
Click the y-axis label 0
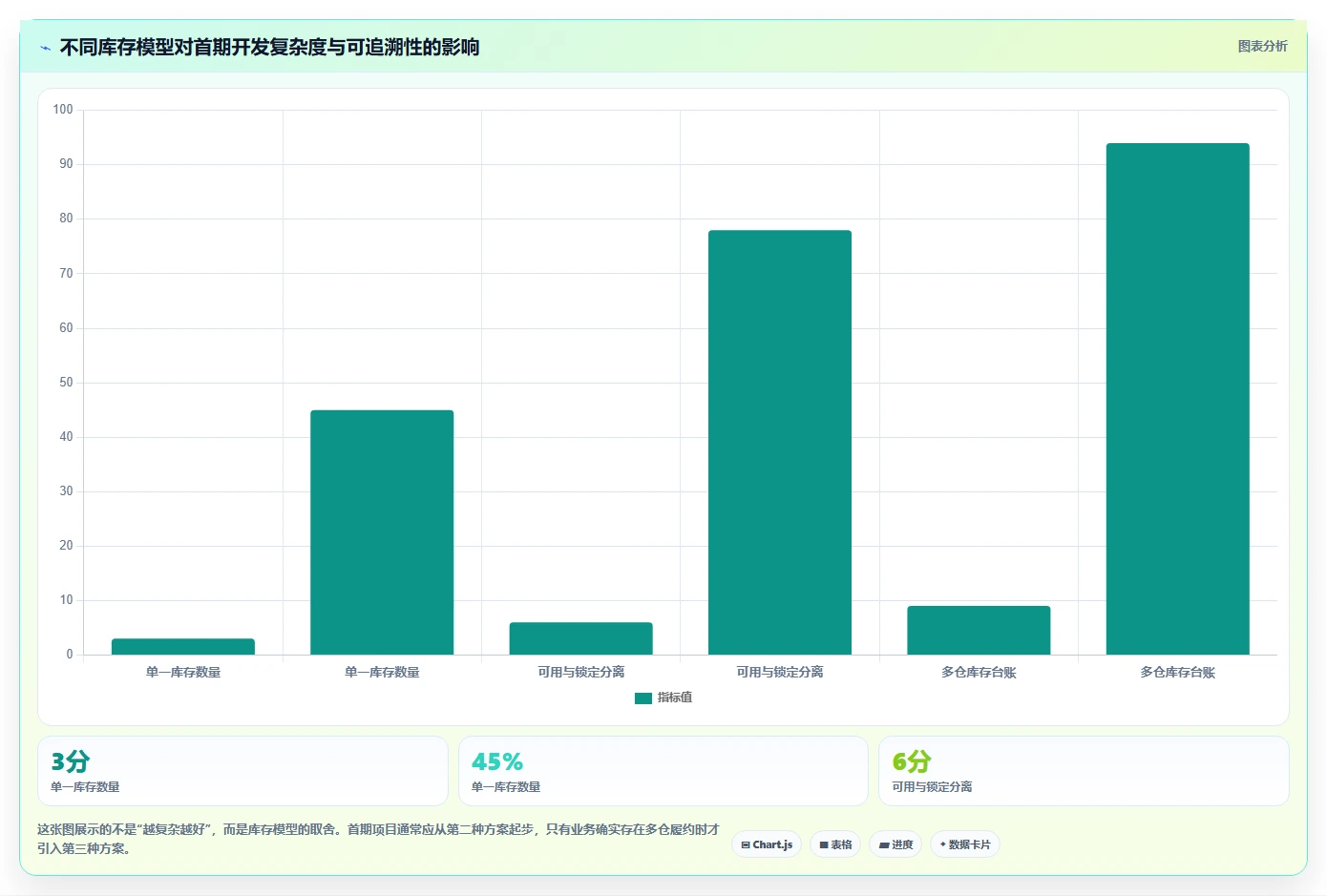click(70, 655)
